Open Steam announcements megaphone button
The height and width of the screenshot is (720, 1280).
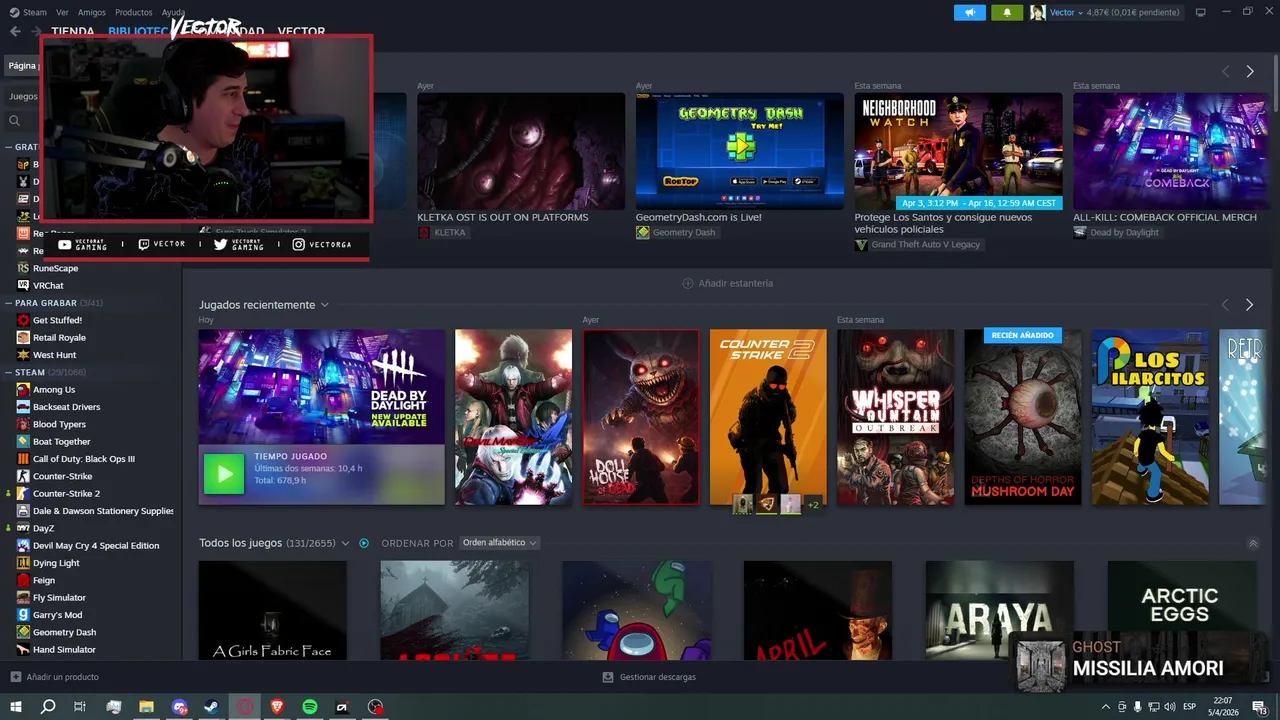[x=969, y=12]
